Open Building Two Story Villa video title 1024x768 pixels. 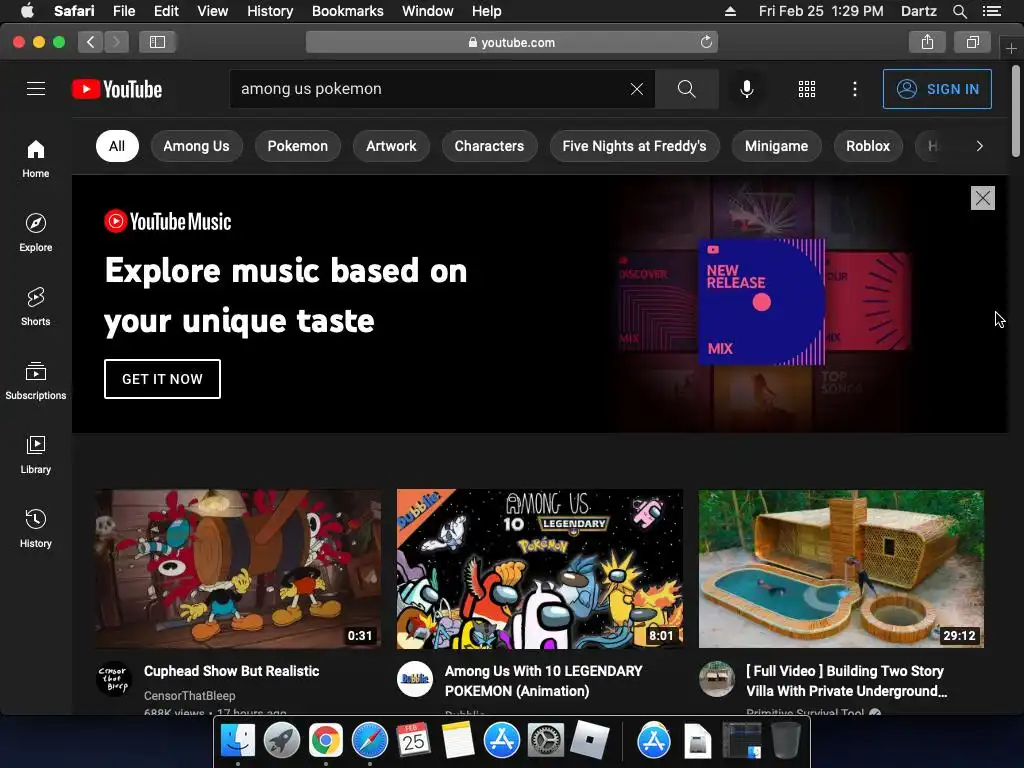846,680
